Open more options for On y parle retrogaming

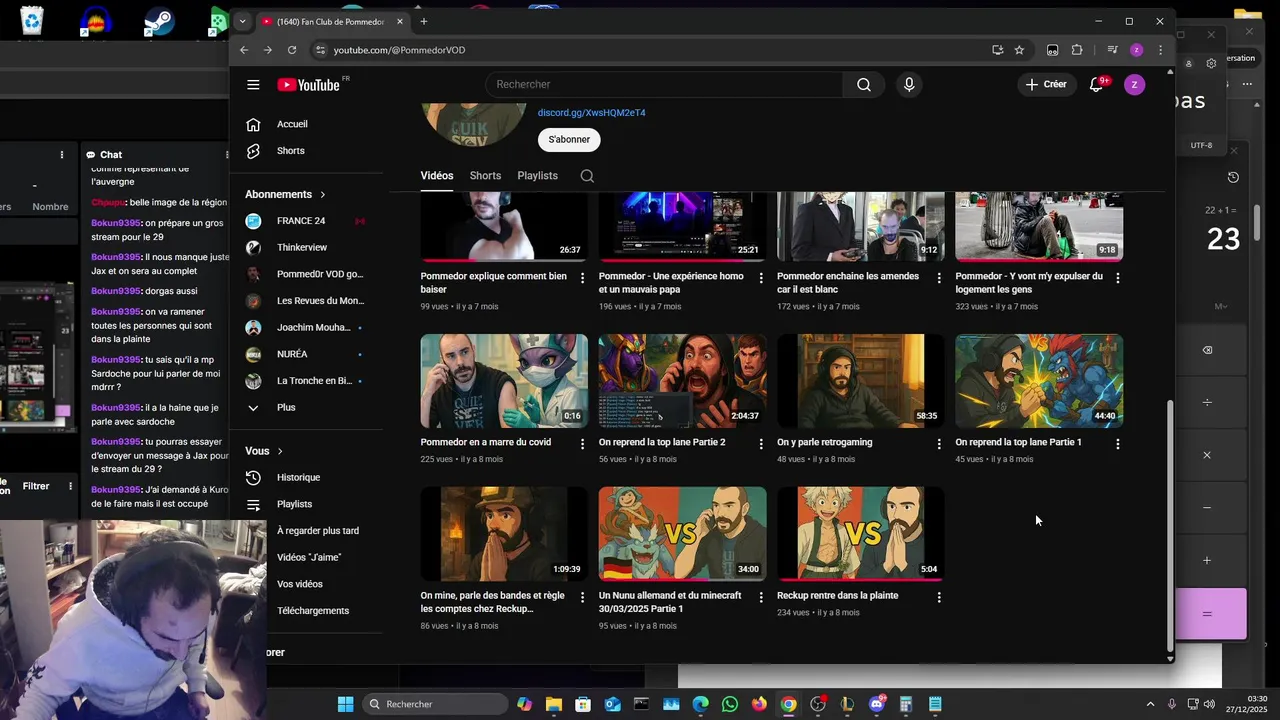click(939, 444)
